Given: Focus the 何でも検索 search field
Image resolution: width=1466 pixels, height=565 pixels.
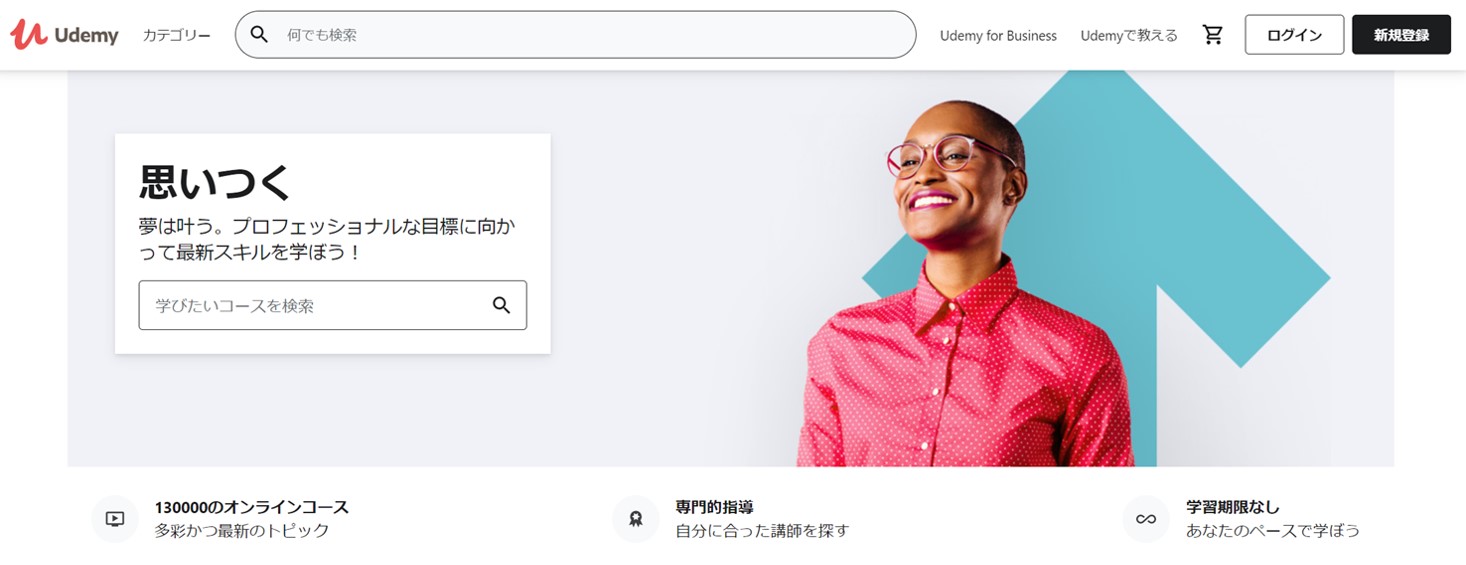Looking at the screenshot, I should [x=575, y=35].
